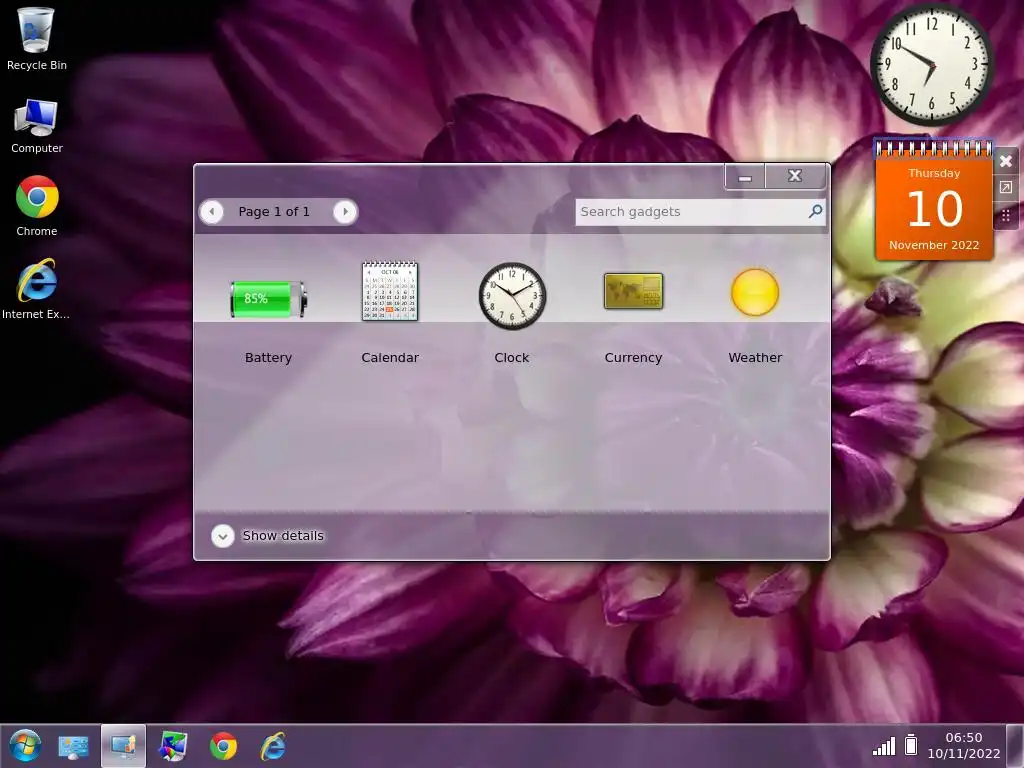
Task: Select the Chrome desktop shortcut
Action: 37,206
